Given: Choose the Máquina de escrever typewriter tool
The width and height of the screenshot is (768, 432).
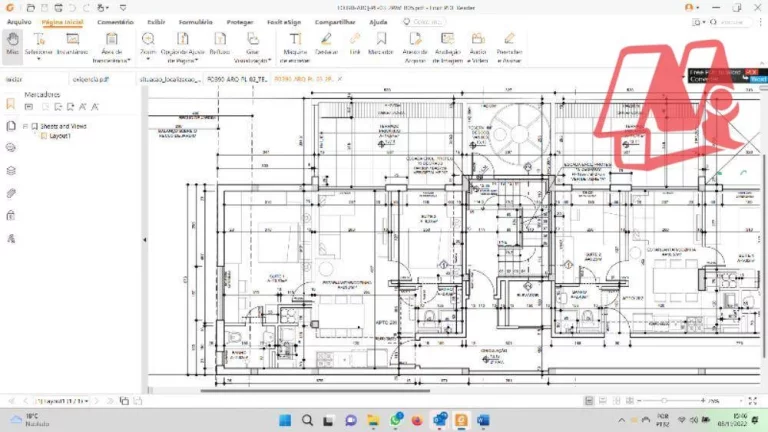Looking at the screenshot, I should point(295,48).
